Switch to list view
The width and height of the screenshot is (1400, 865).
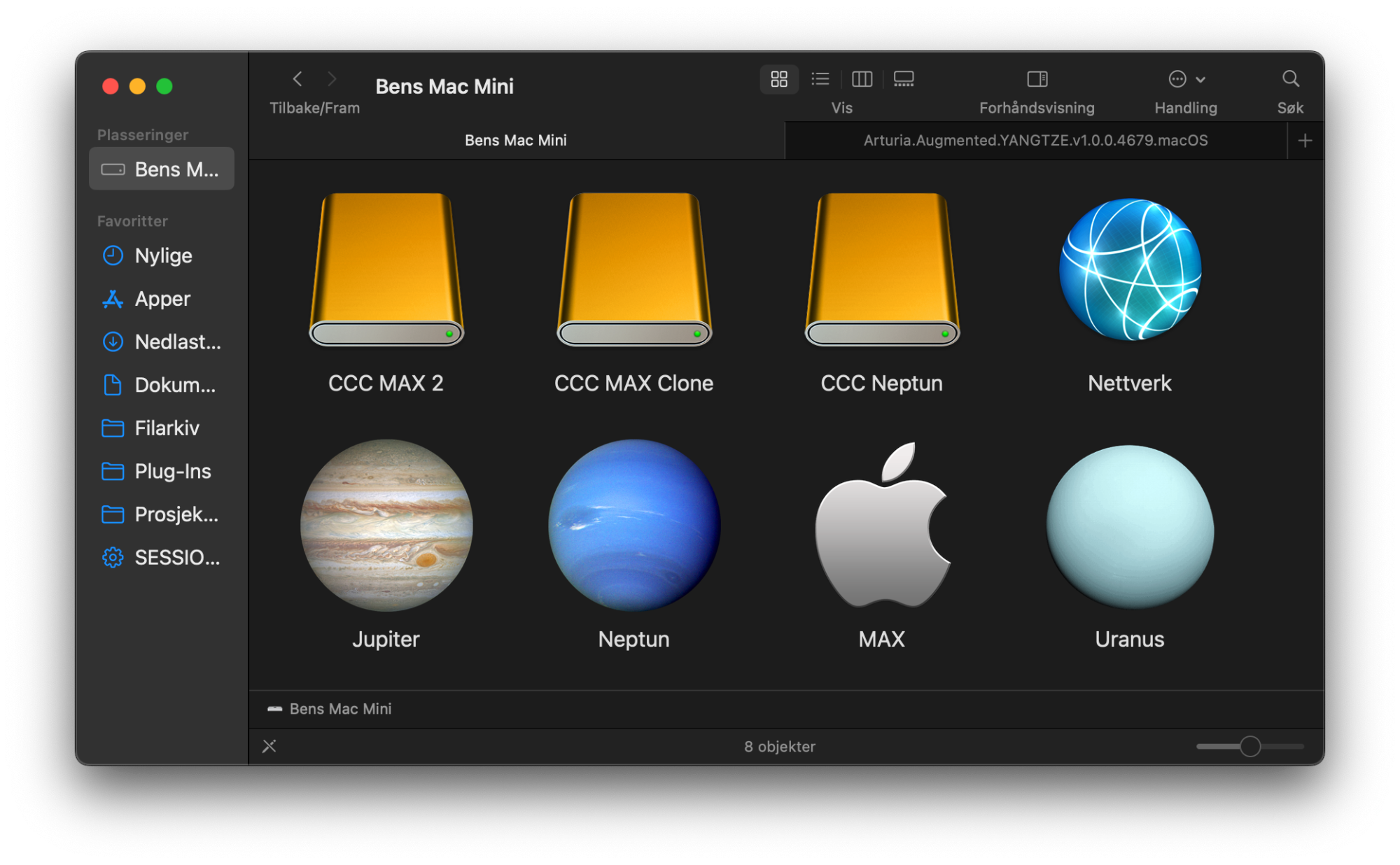(x=820, y=79)
